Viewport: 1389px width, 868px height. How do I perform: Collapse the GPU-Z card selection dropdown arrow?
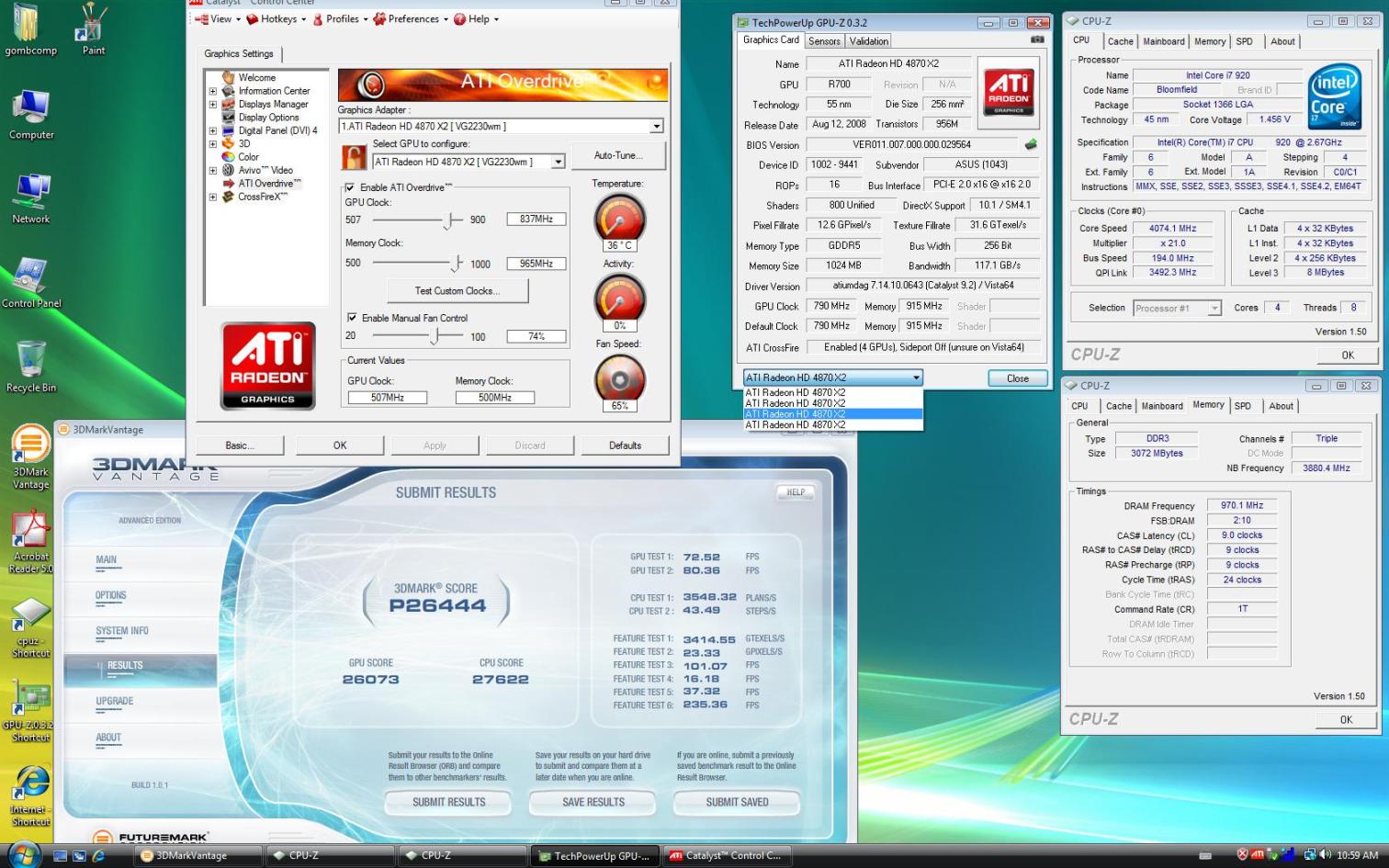tap(916, 378)
